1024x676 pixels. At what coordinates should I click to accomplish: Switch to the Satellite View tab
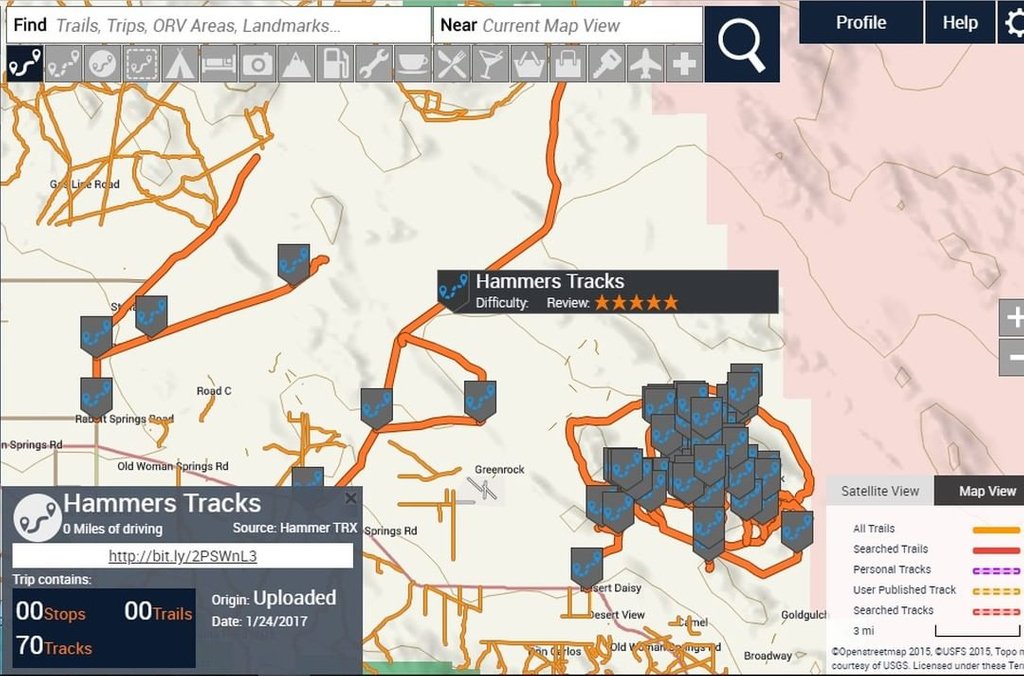click(880, 491)
